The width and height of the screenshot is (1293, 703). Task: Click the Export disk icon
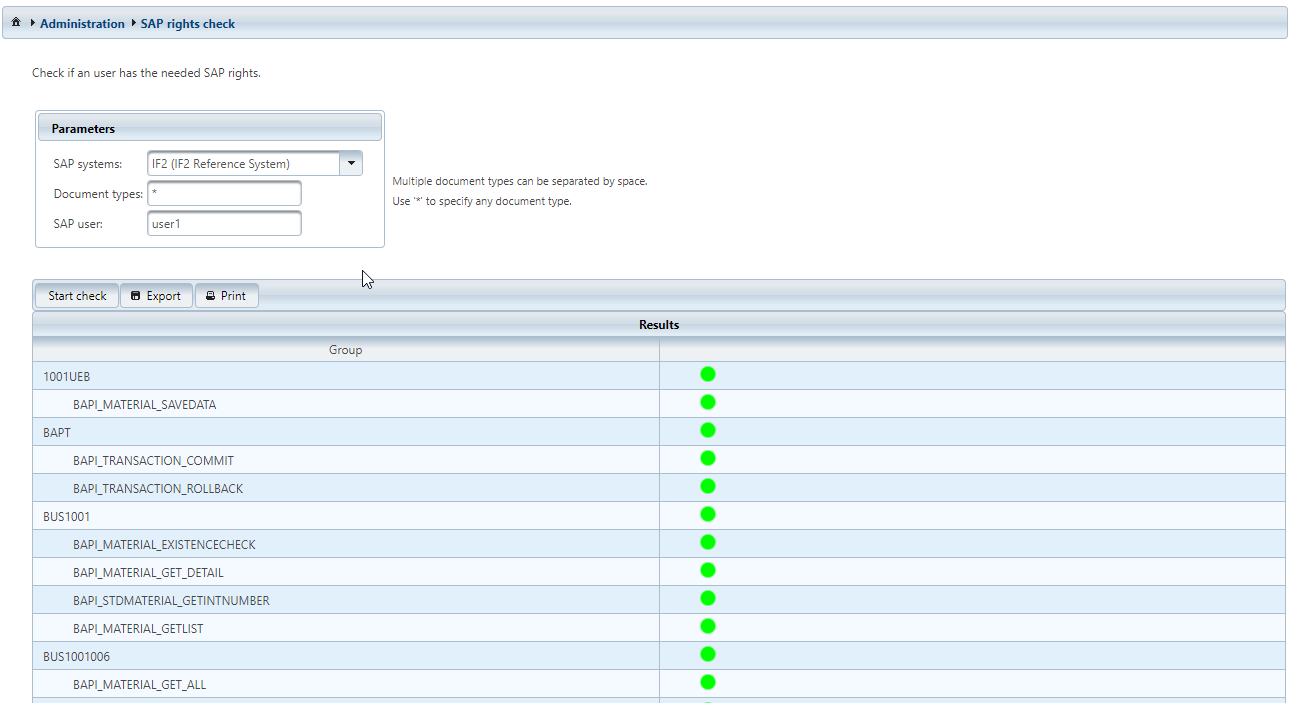coord(136,296)
